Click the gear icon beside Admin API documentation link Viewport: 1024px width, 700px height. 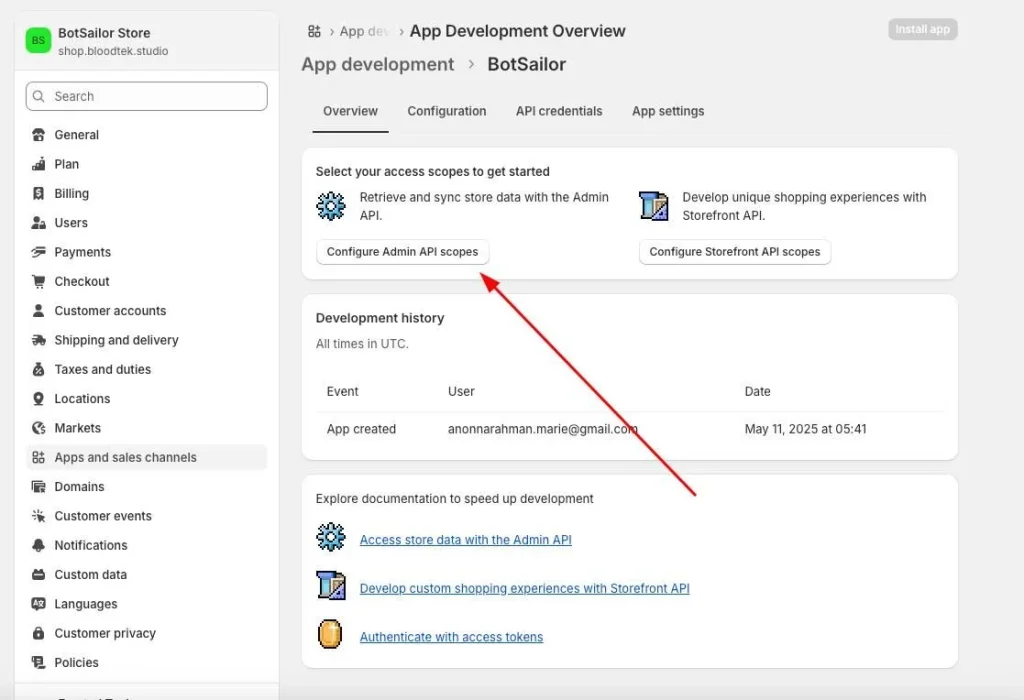pyautogui.click(x=331, y=537)
